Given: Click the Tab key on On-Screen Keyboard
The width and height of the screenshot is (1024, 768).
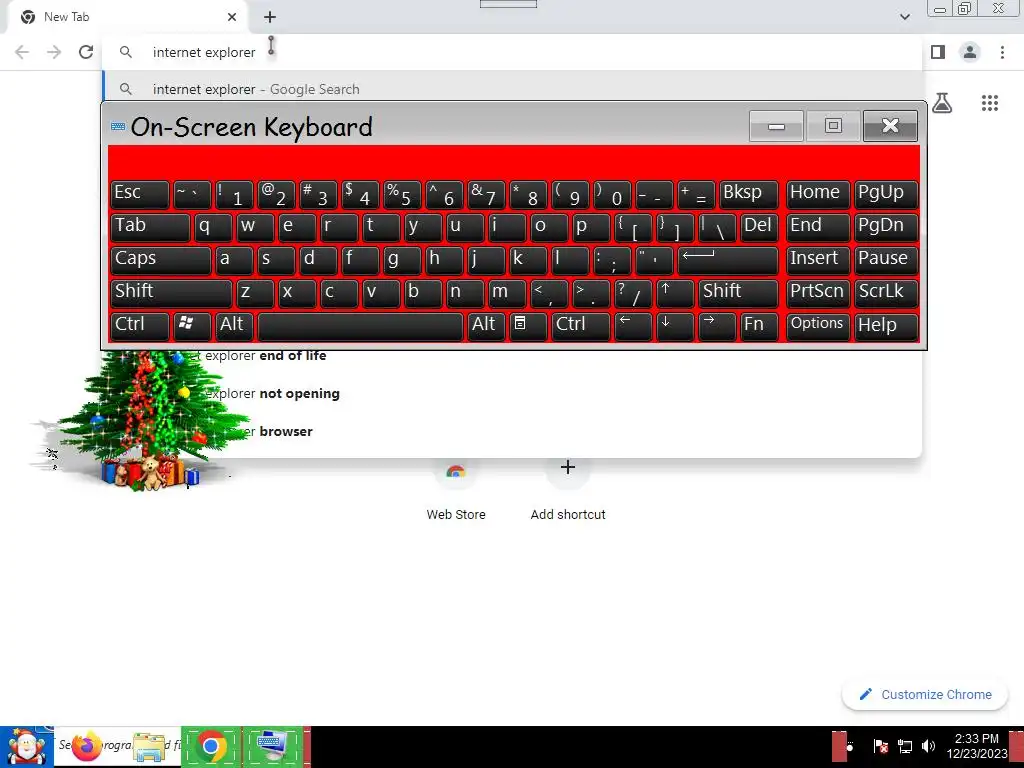Looking at the screenshot, I should 150,227.
